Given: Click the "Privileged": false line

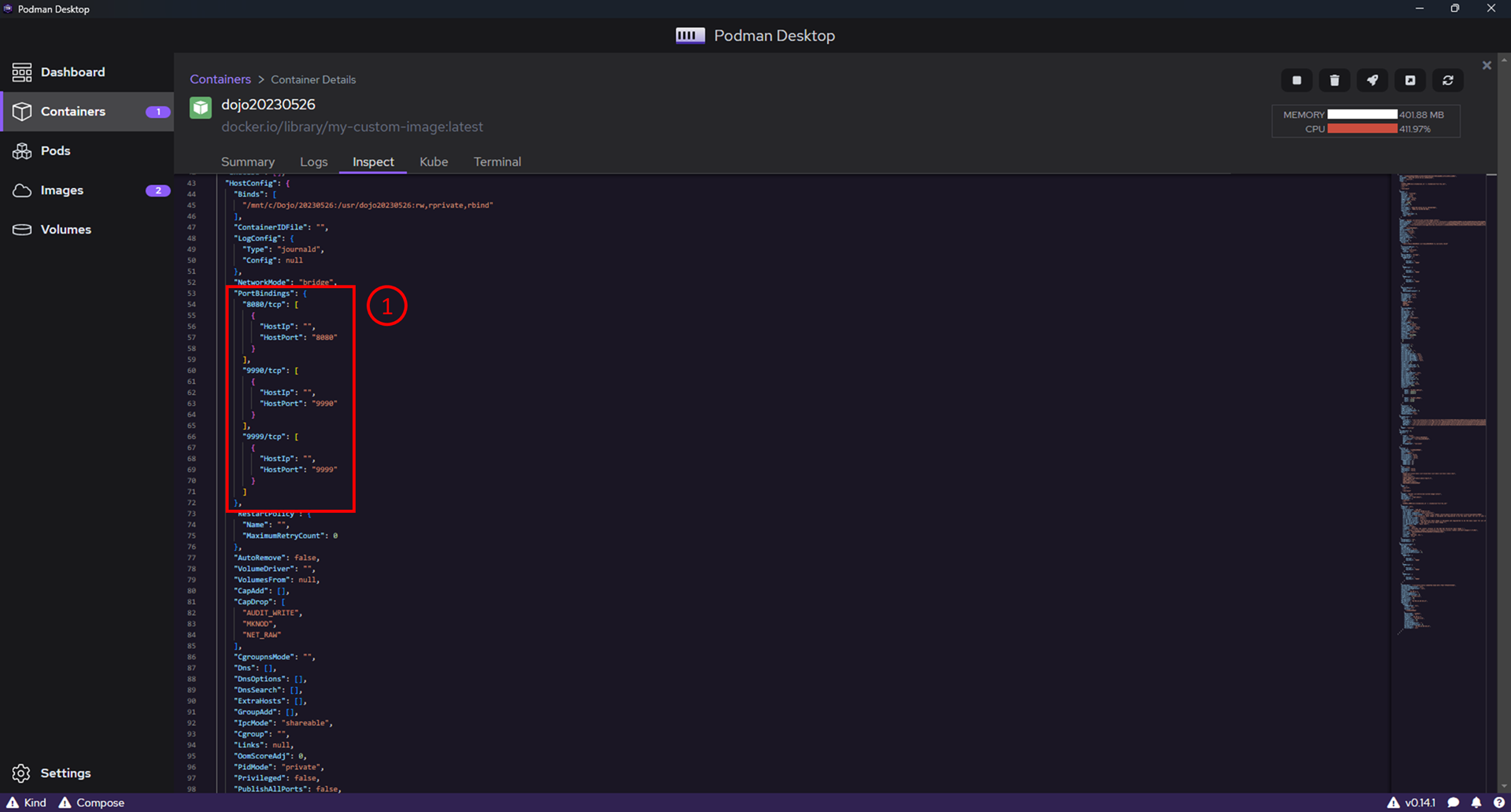Looking at the screenshot, I should click(277, 778).
